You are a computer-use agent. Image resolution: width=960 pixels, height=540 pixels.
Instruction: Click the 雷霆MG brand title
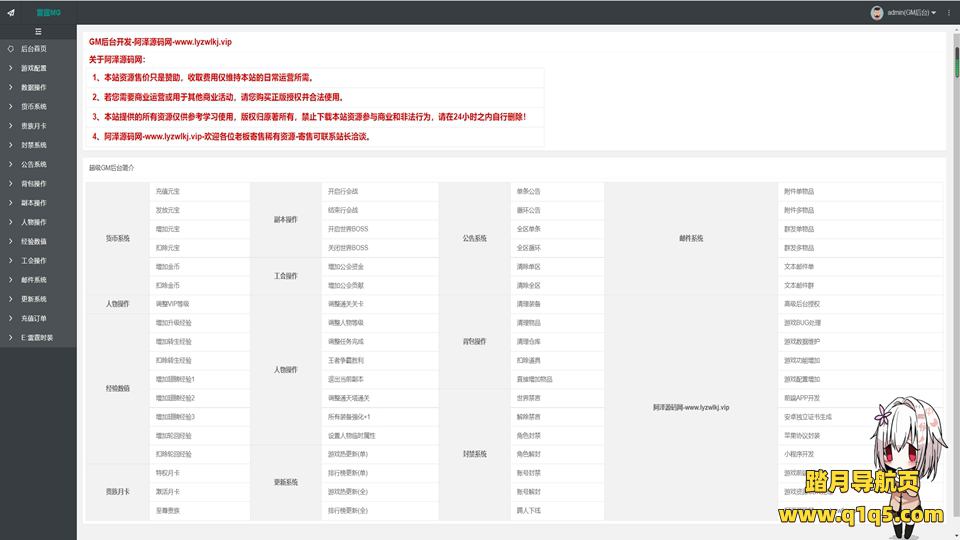click(x=49, y=12)
